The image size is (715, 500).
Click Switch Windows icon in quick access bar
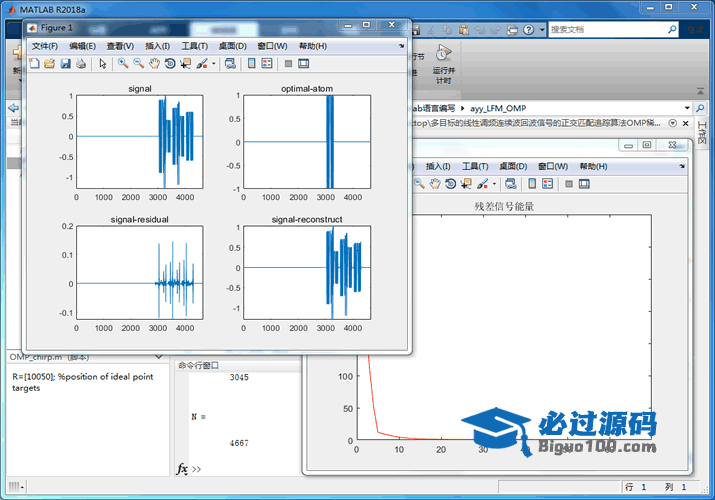point(513,30)
